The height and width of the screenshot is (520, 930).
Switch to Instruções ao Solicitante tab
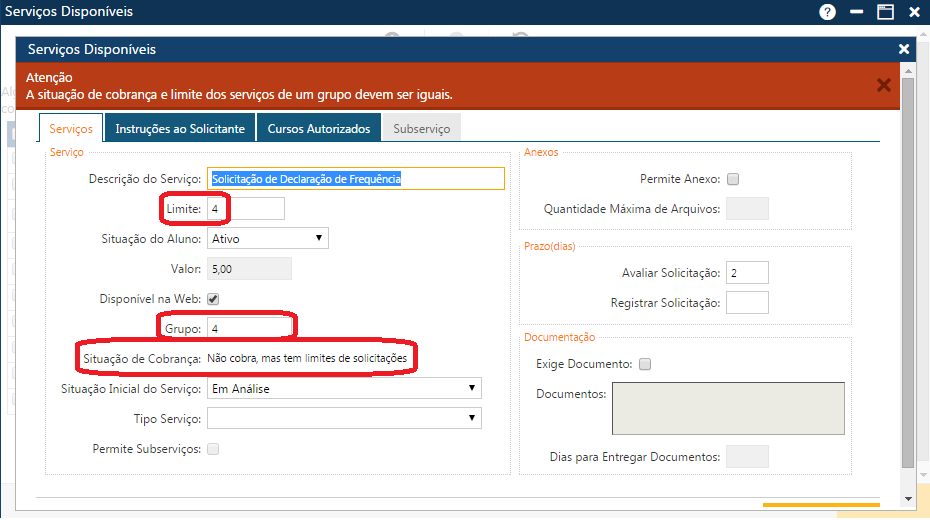[180, 129]
